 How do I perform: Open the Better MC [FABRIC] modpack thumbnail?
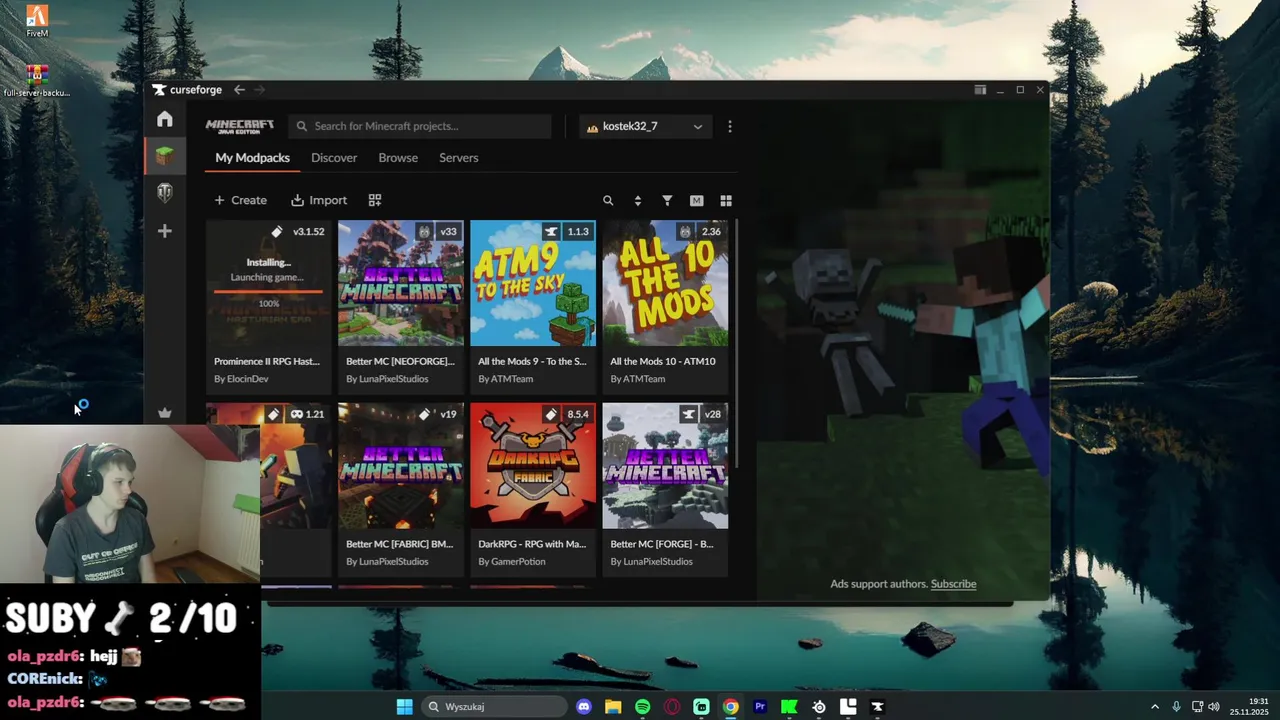(x=401, y=466)
